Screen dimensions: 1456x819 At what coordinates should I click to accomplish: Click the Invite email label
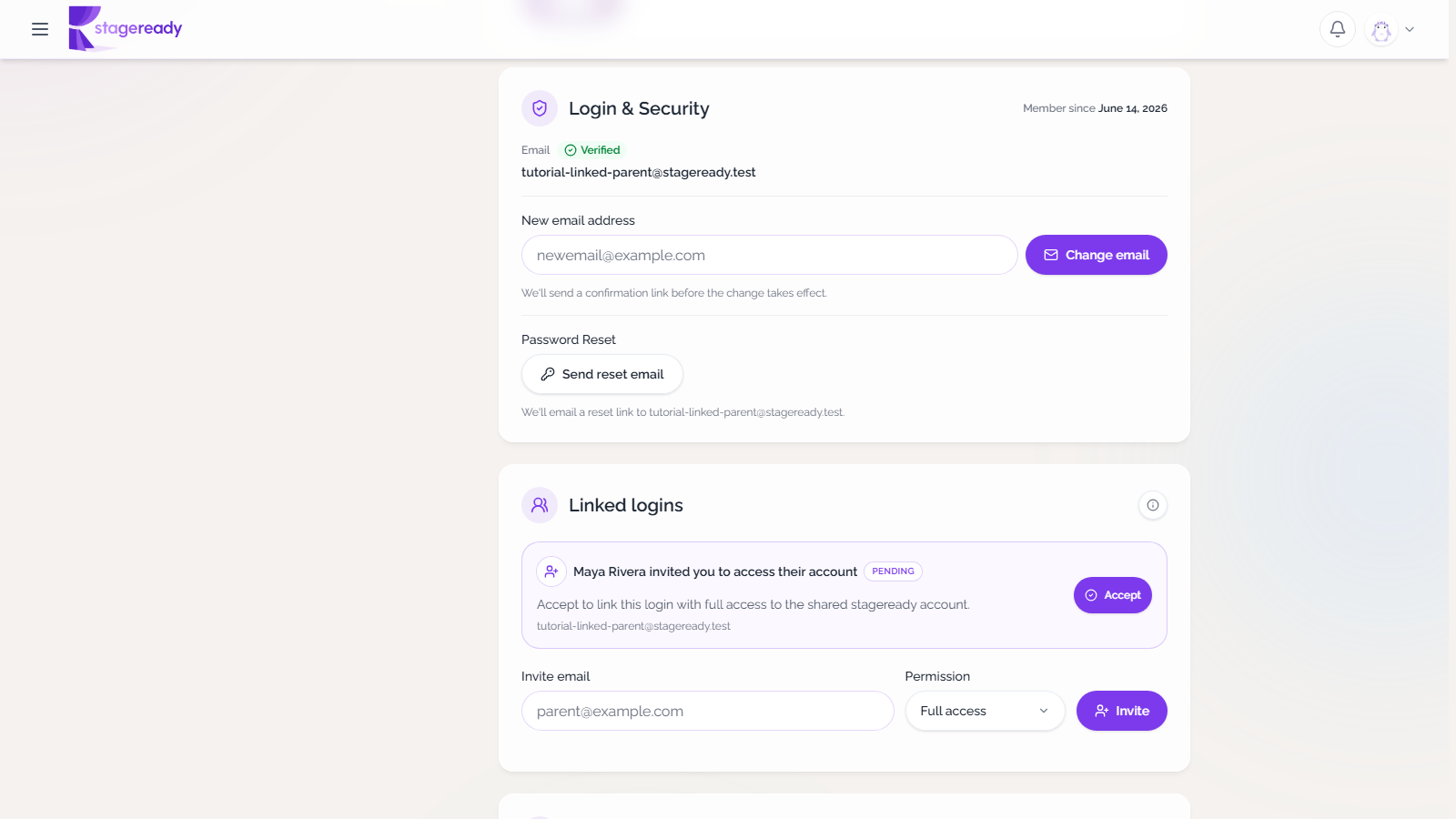556,676
